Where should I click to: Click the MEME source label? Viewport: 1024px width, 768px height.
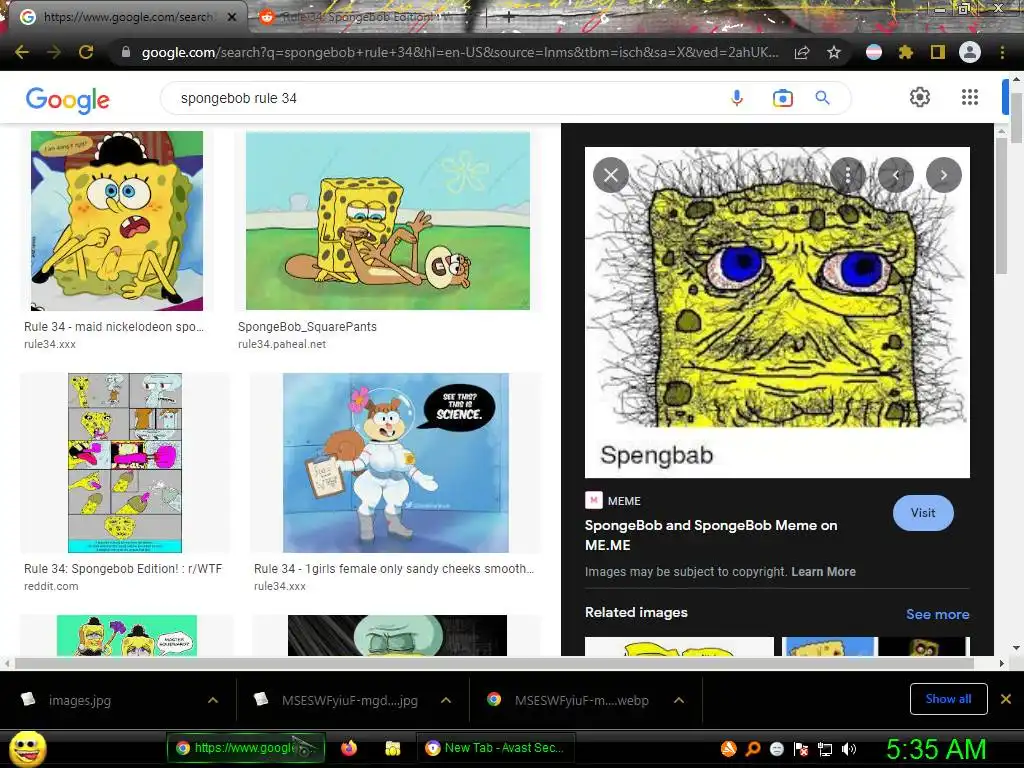click(x=624, y=501)
